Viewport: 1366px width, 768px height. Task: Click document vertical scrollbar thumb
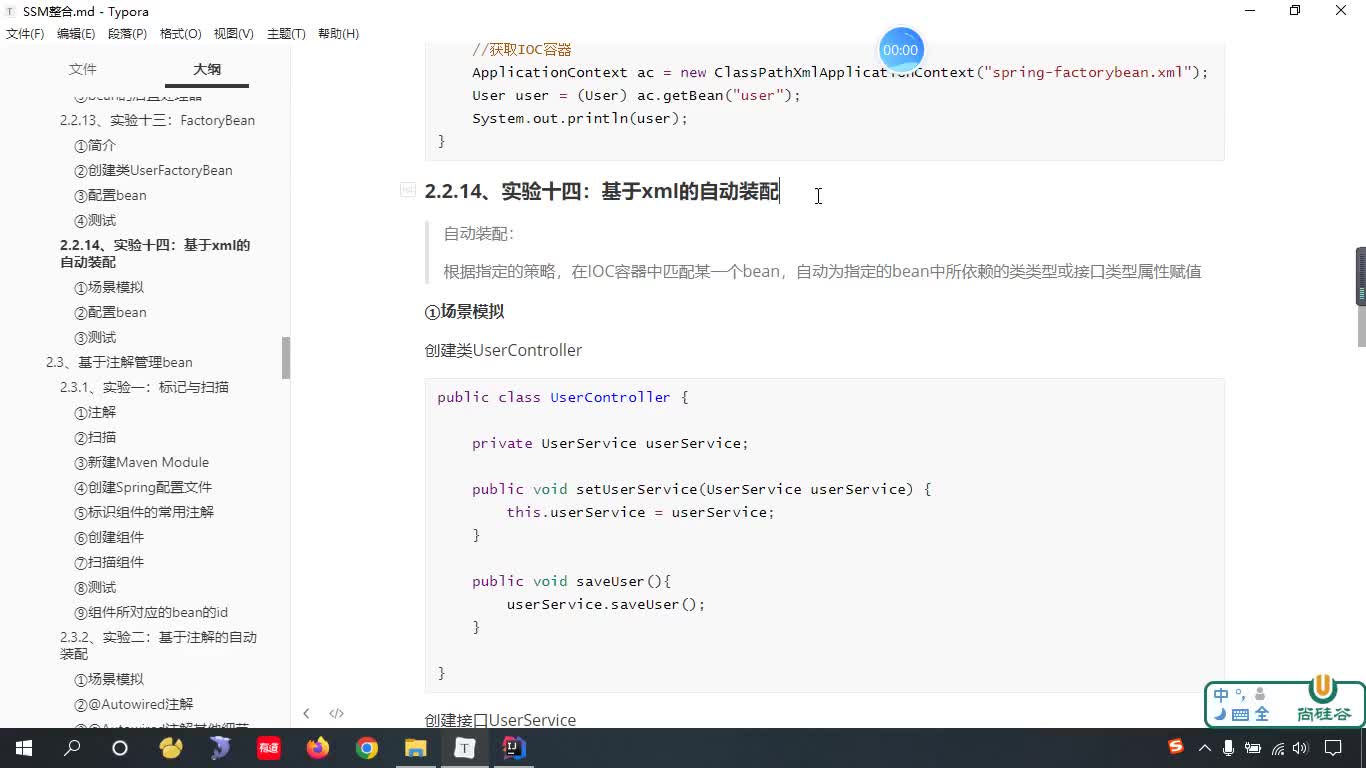[1361, 297]
